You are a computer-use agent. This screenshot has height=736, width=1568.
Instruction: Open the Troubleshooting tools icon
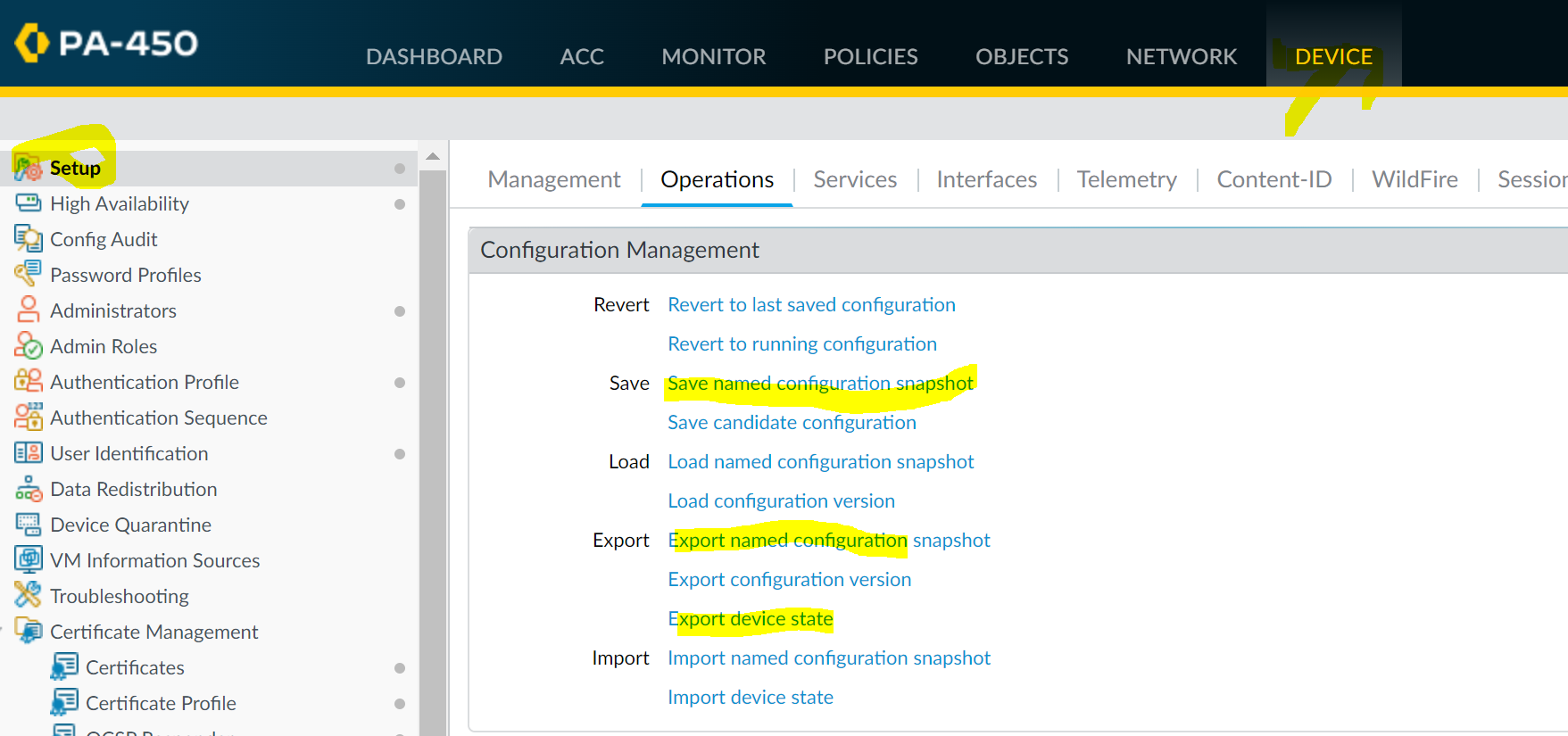coord(28,596)
